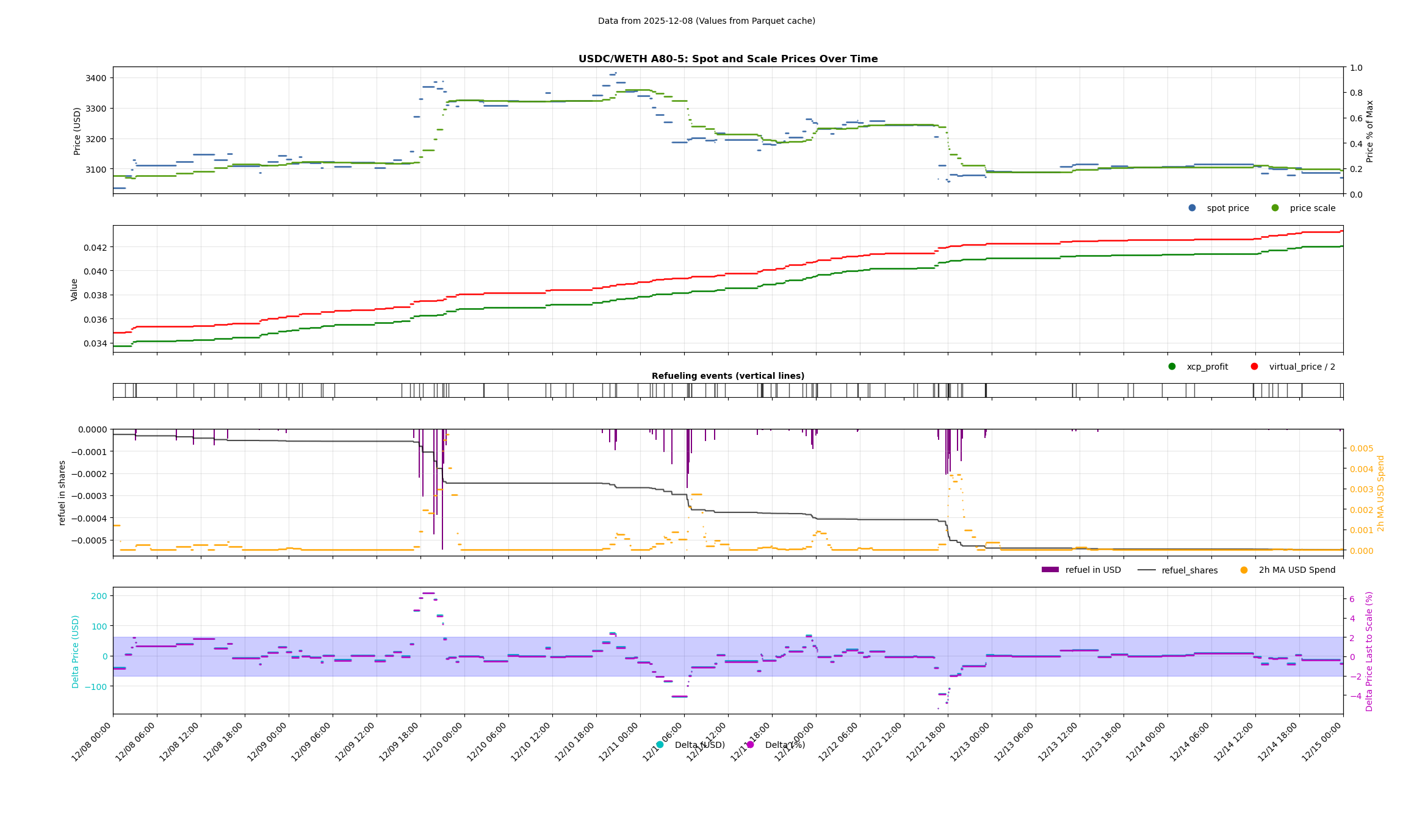Image resolution: width=1414 pixels, height=840 pixels.
Task: Click the 12/08 00:00 x-axis tick label
Action: click(x=92, y=742)
